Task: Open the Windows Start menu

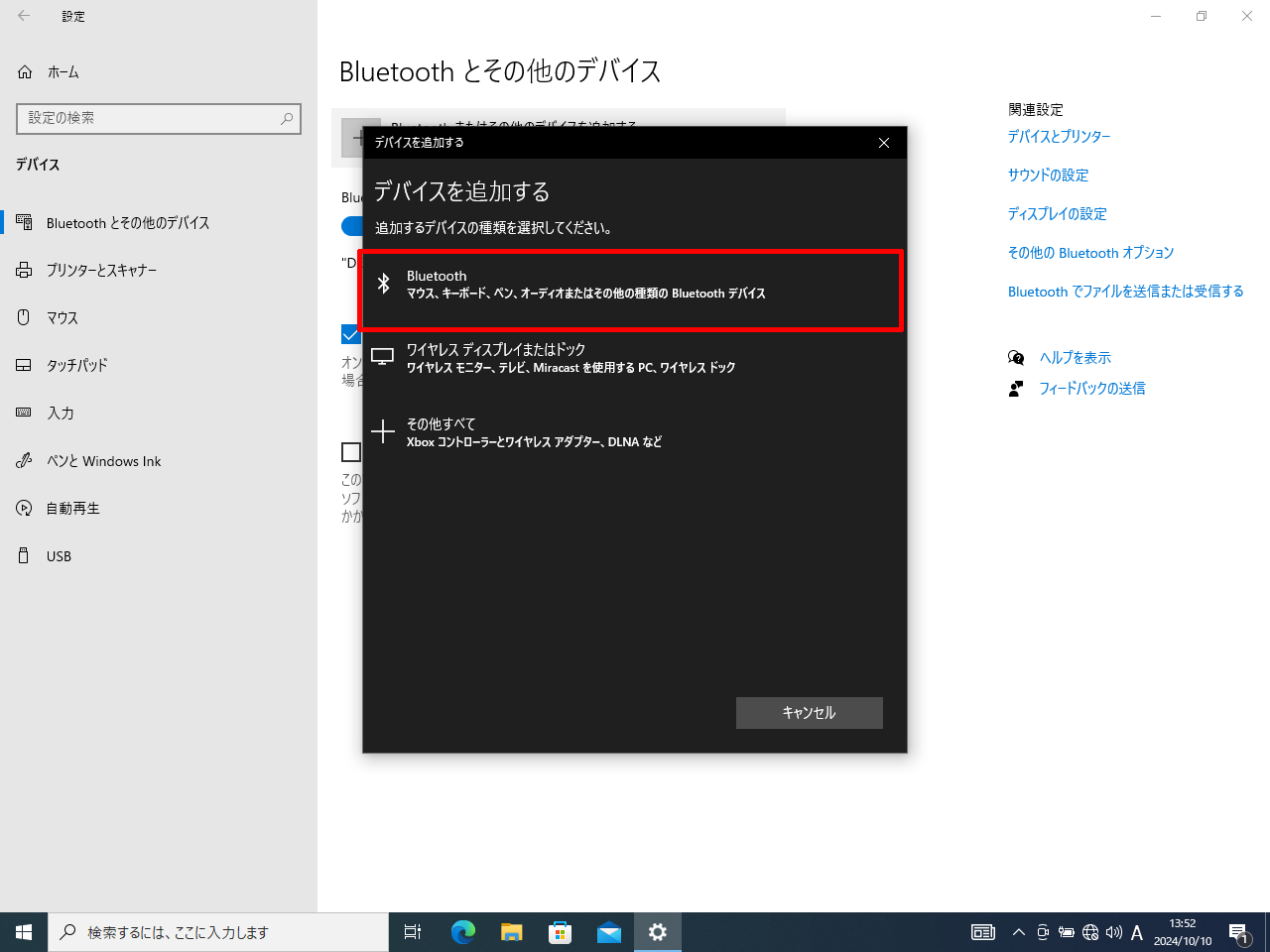Action: (24, 932)
